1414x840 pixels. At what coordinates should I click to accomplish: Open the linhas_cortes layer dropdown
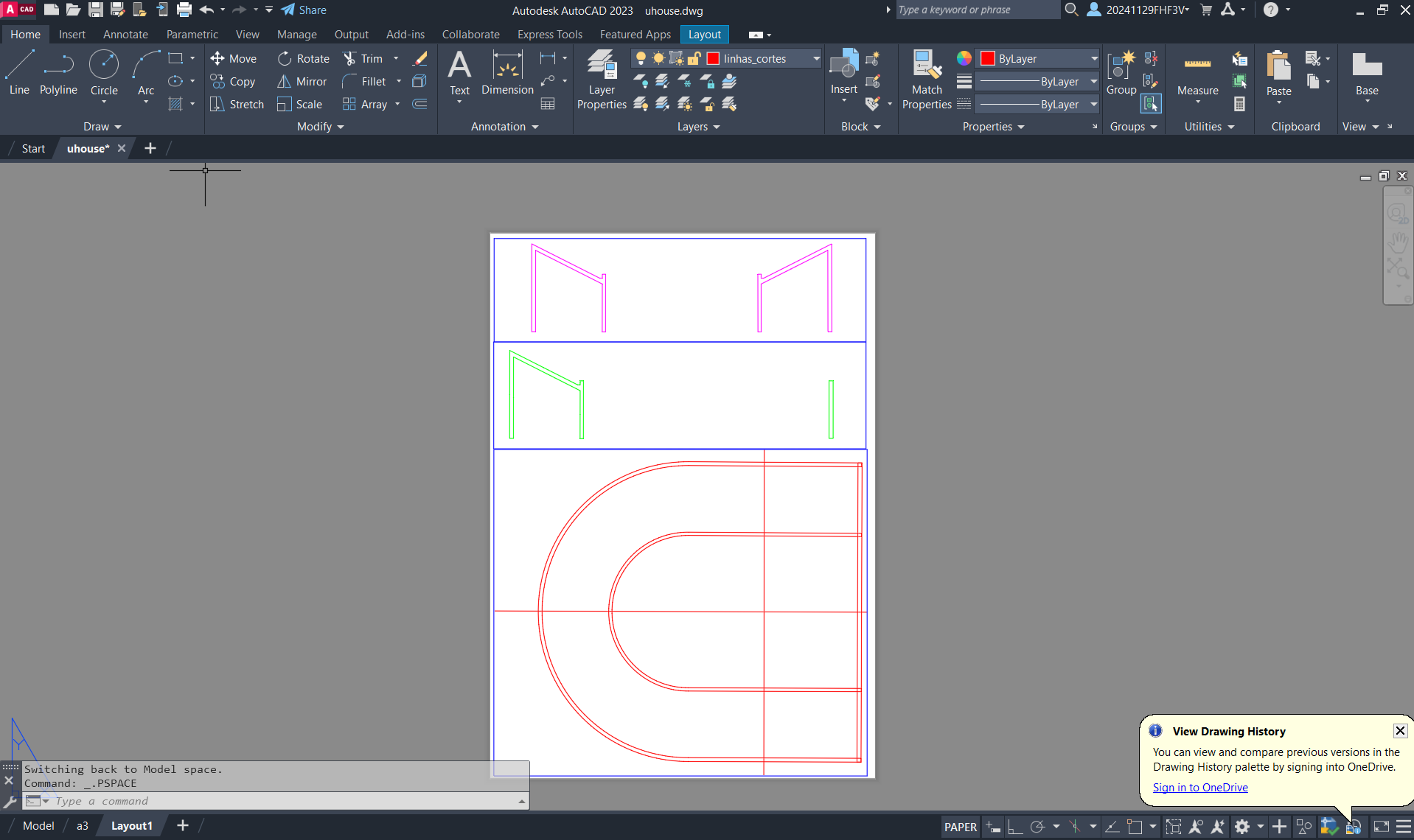(816, 59)
